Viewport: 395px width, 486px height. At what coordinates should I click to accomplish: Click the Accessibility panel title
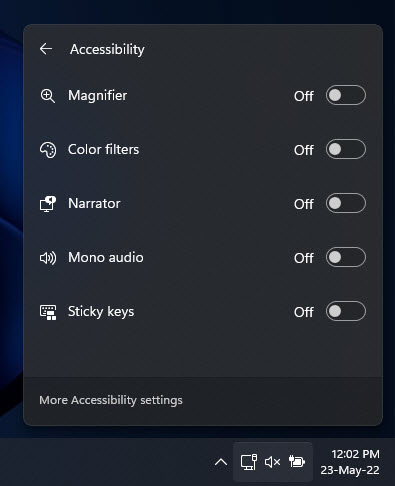click(107, 49)
